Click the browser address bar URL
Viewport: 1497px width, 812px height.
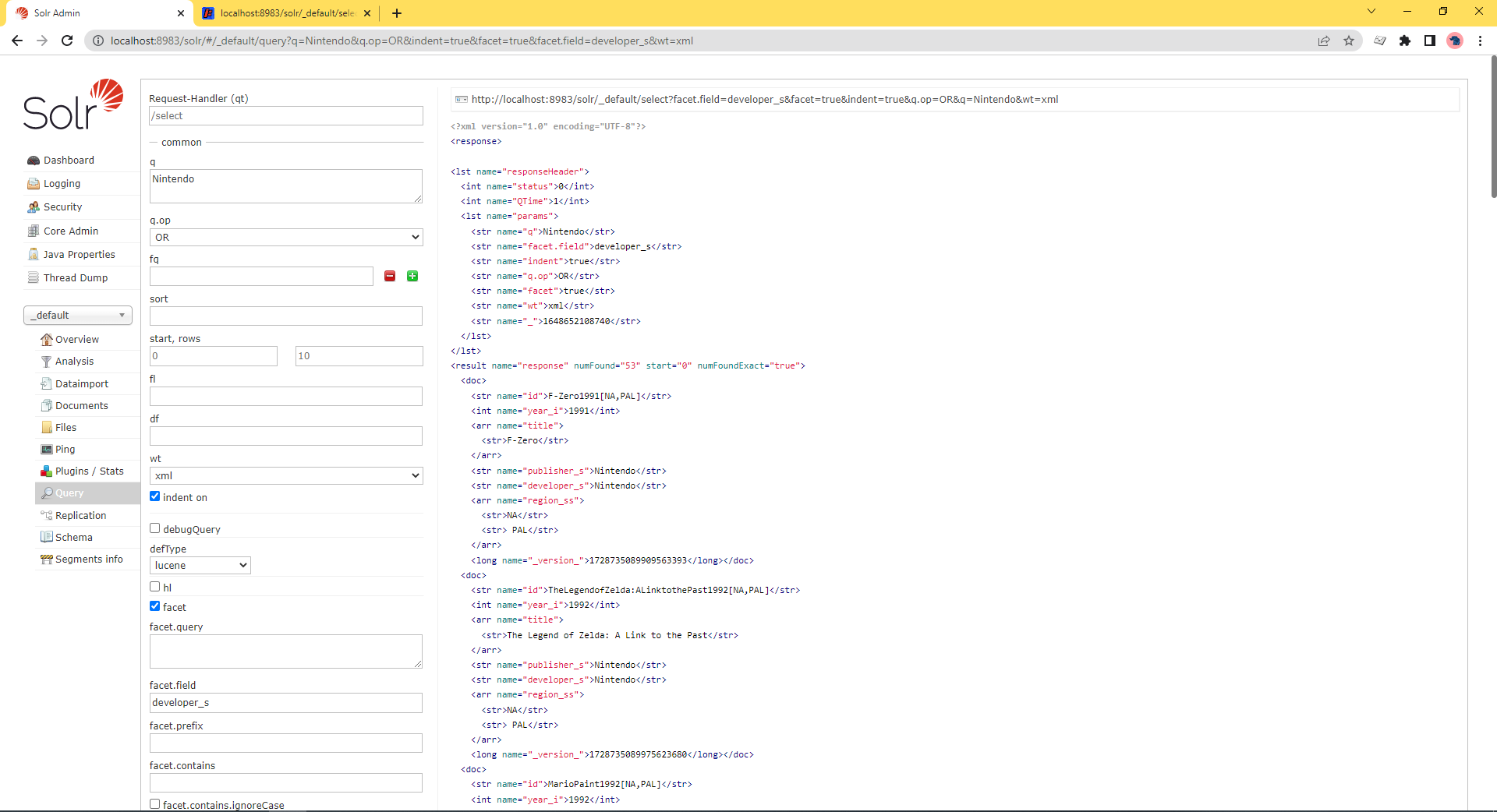(x=402, y=41)
